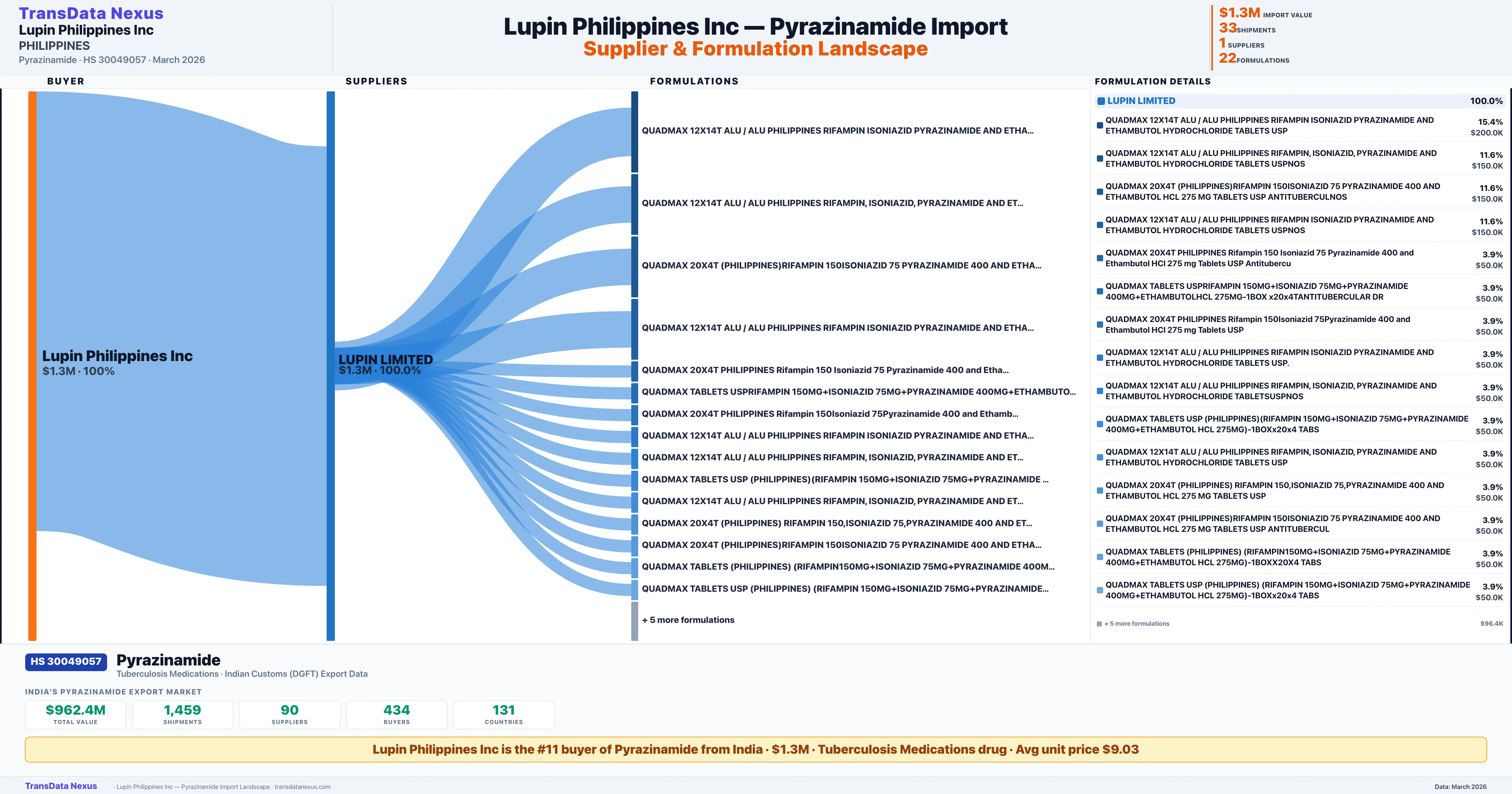The height and width of the screenshot is (794, 1512).
Task: Open the TransData Nexus homepage from the footer
Action: point(61,786)
